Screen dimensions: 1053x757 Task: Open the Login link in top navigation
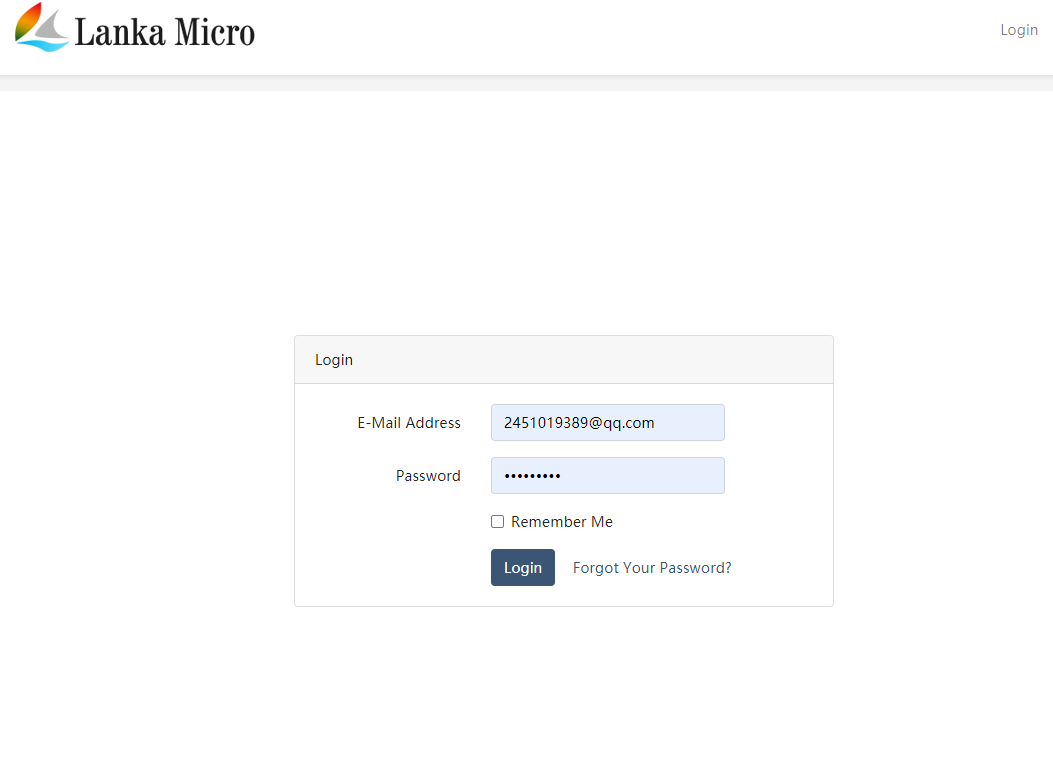click(1018, 30)
